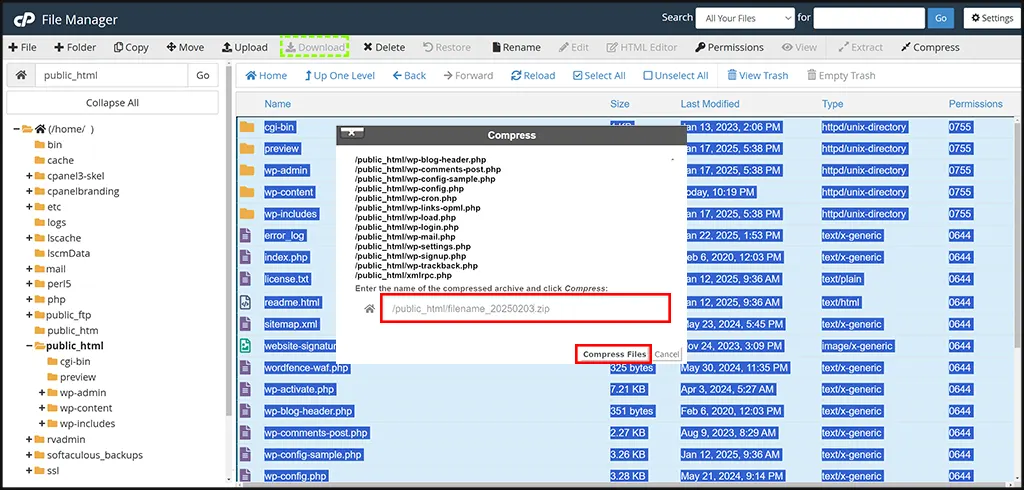Click the Collapse All button
The image size is (1024, 490).
112,103
